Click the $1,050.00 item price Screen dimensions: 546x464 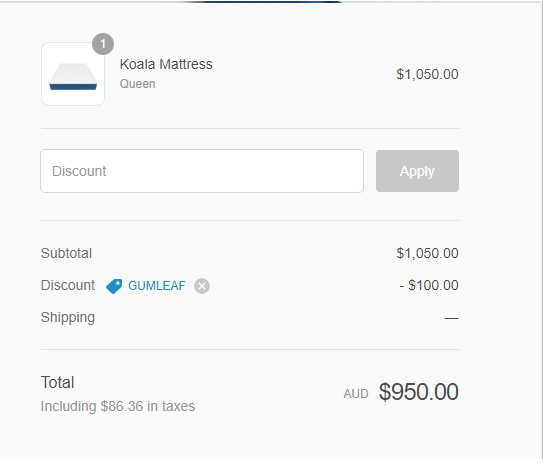tap(427, 74)
